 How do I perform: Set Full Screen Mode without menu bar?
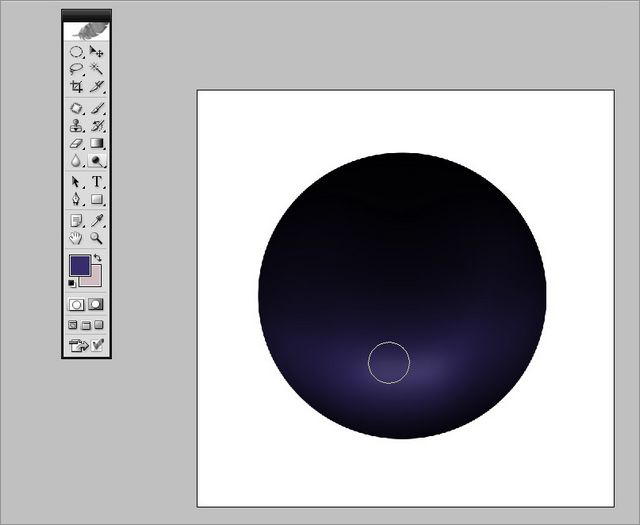tap(99, 325)
